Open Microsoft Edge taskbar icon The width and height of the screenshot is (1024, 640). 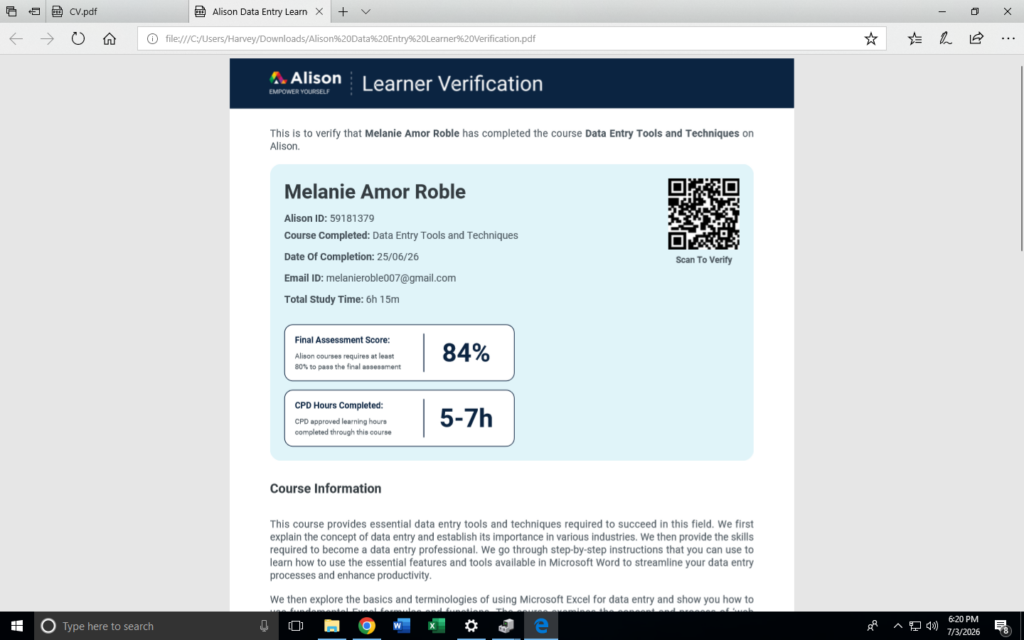coord(541,626)
